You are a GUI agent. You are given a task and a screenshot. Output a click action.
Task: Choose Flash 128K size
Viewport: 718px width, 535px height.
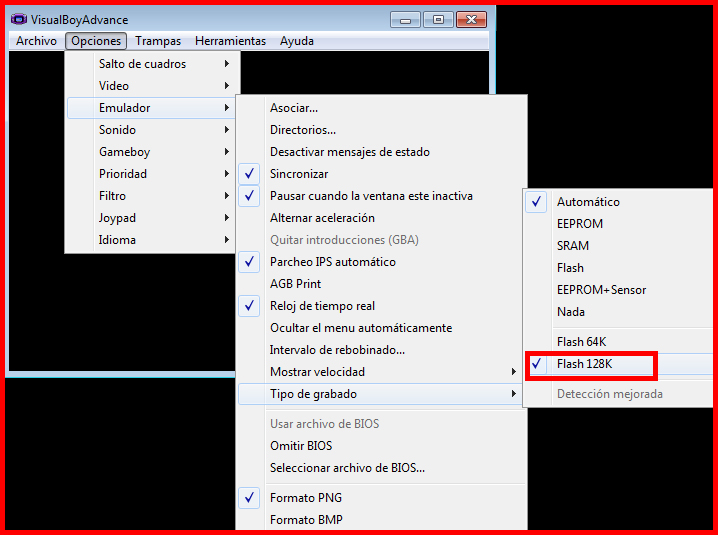point(619,364)
